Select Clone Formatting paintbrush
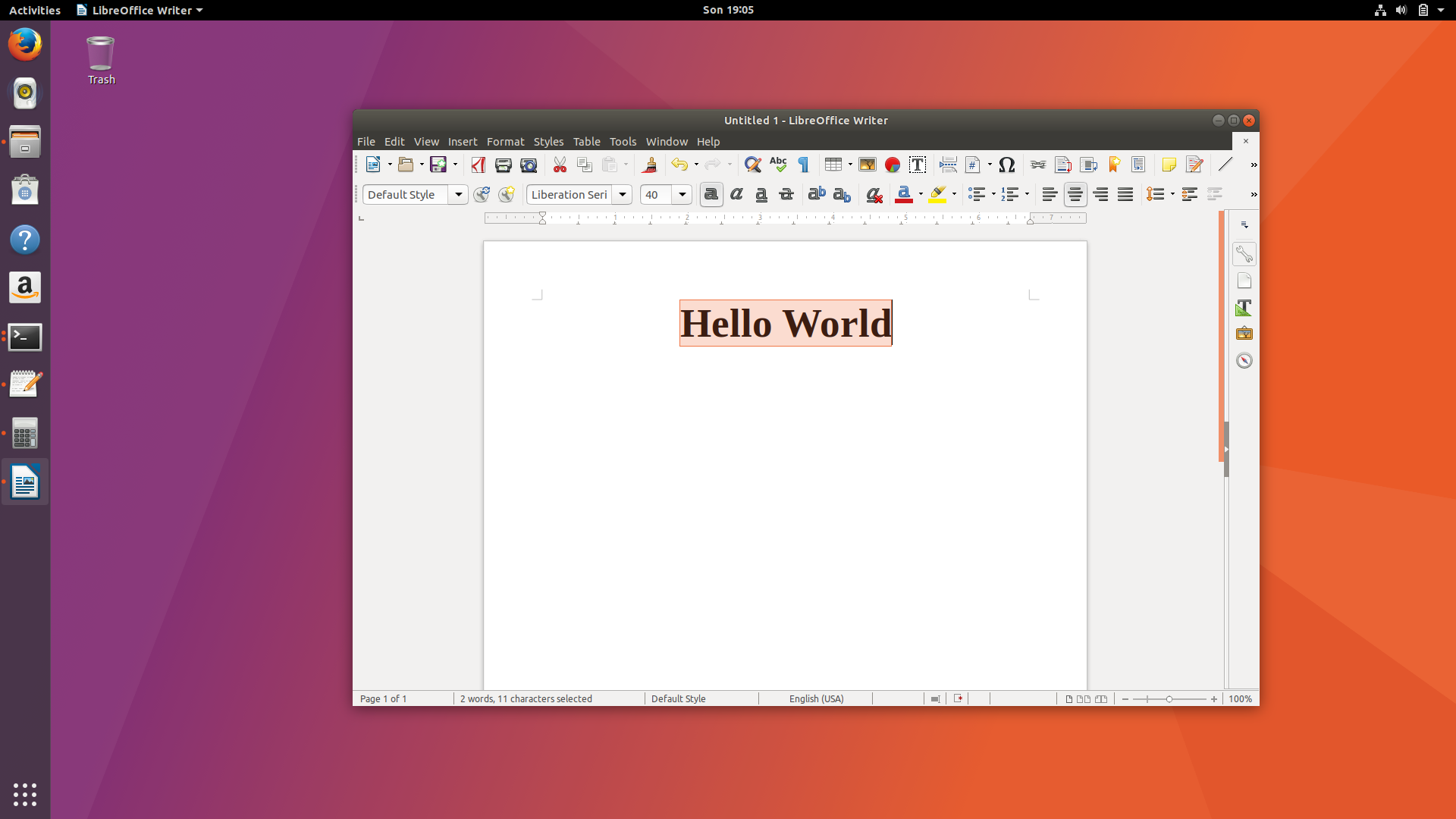1456x819 pixels. (649, 165)
